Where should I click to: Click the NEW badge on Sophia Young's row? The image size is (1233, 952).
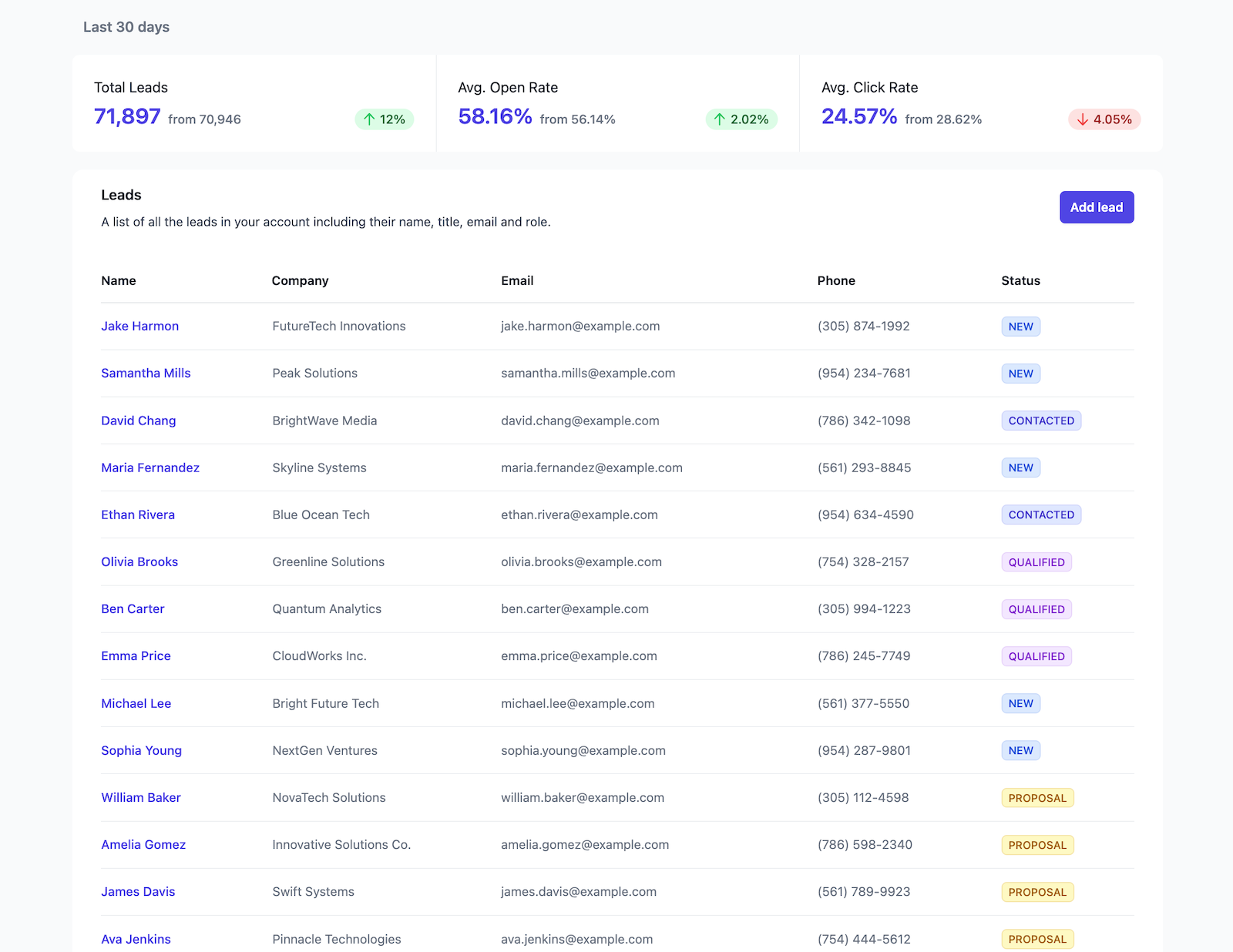1020,750
